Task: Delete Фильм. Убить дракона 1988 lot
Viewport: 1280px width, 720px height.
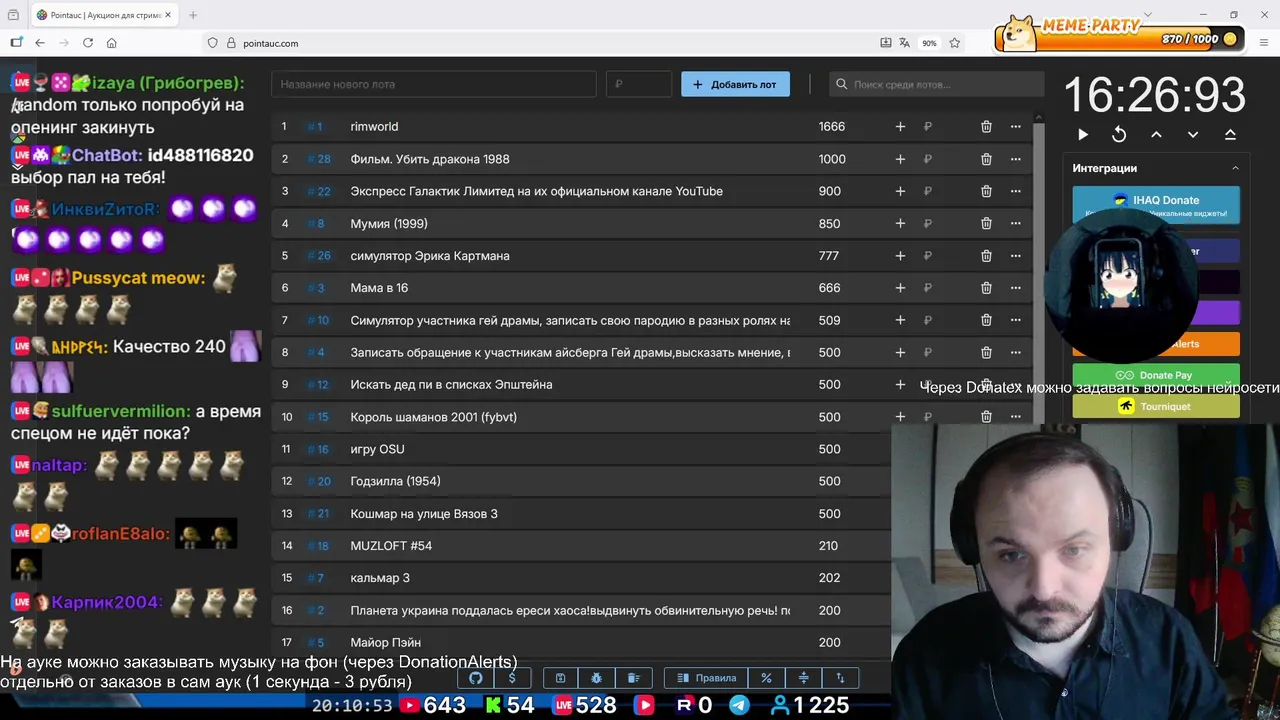Action: pos(986,159)
